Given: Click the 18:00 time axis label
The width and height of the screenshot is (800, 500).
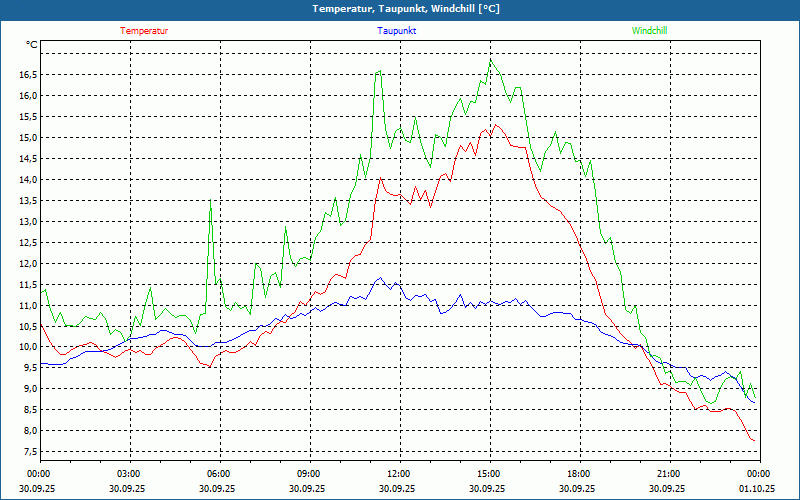Looking at the screenshot, I should (579, 474).
